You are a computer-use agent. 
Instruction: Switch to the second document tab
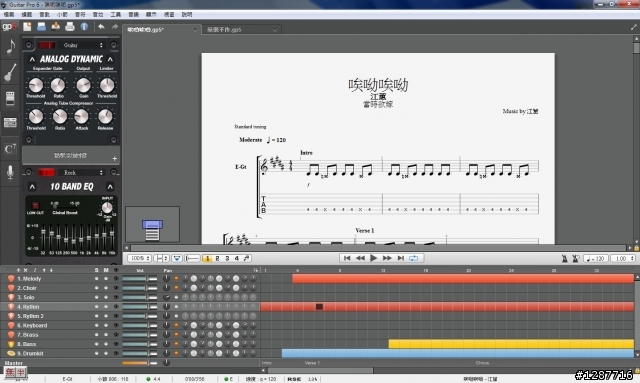(241, 30)
